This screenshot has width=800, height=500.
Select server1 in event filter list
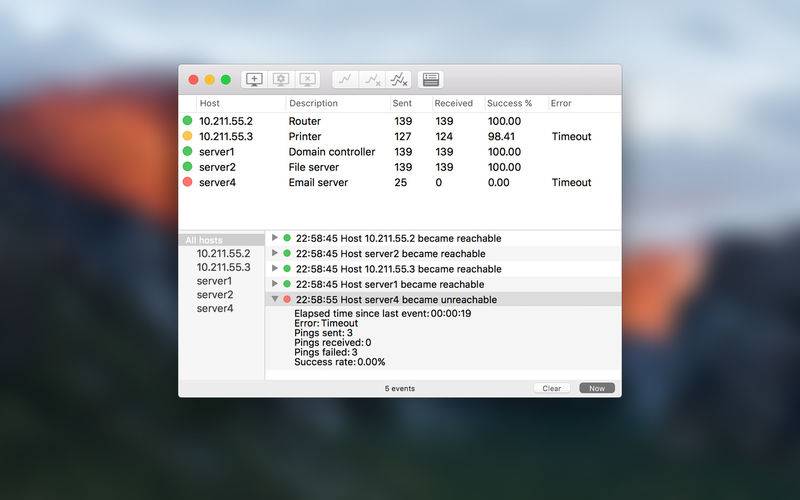[x=214, y=281]
